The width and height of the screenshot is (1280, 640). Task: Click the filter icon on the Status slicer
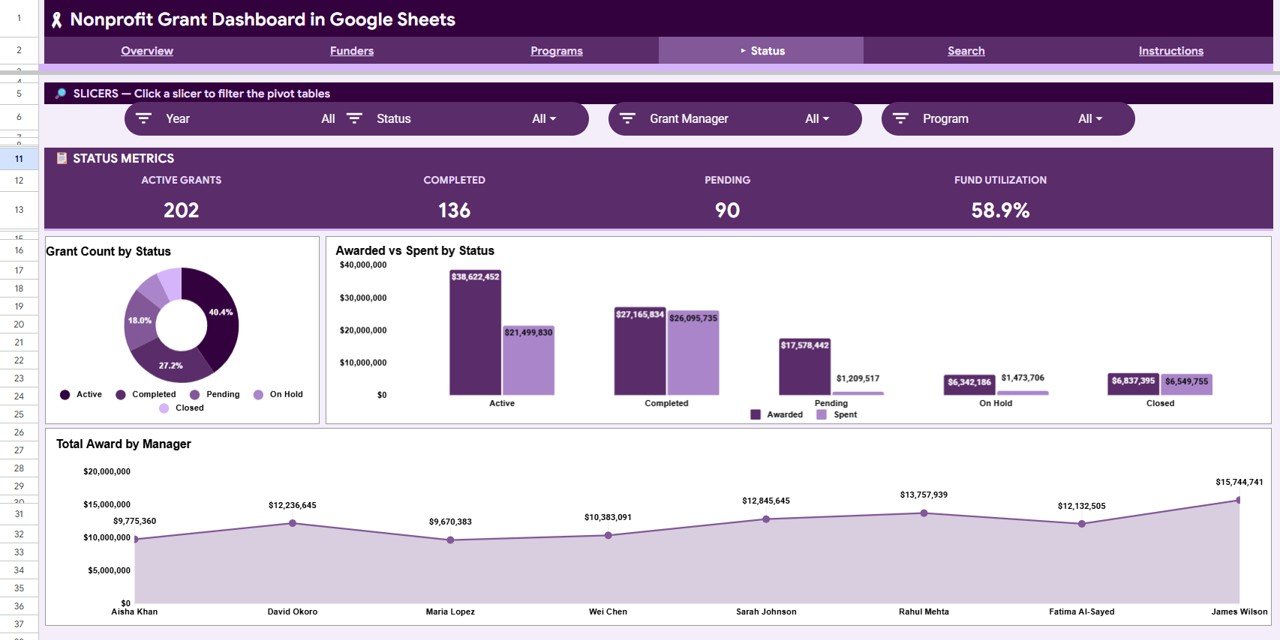click(354, 118)
